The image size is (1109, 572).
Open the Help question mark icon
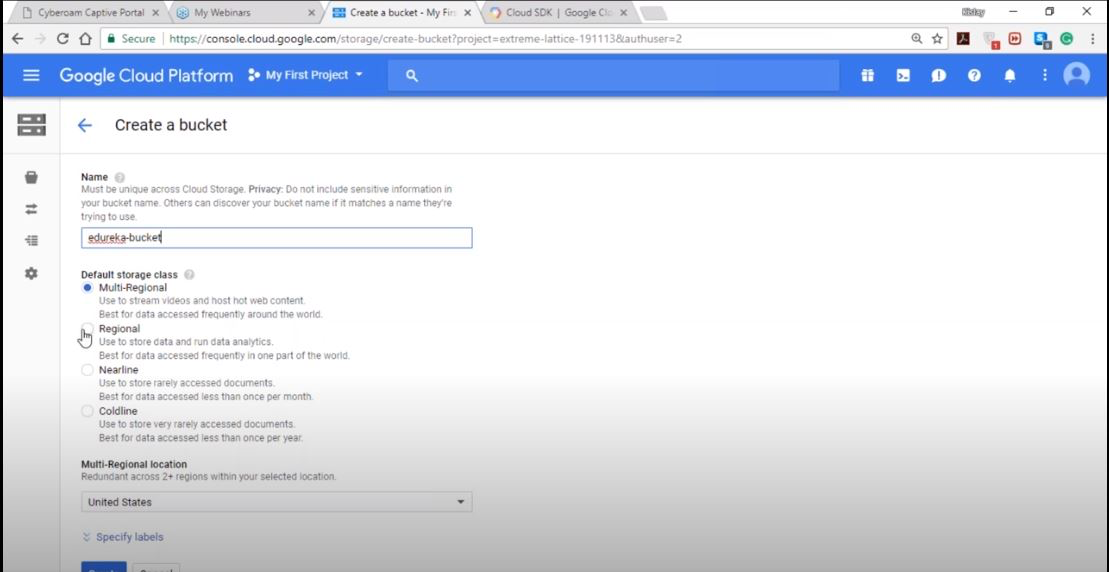pos(975,76)
